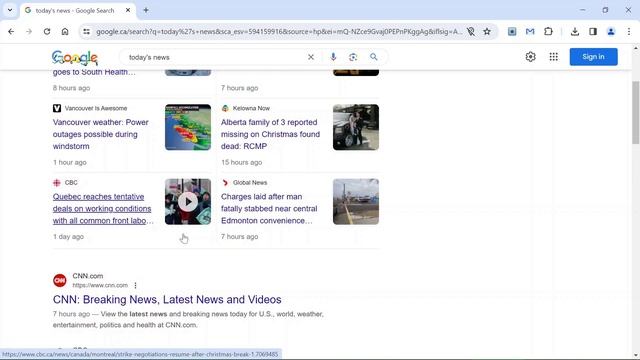Toggle the browser side panel
This screenshot has height=360, width=640.
593,31
